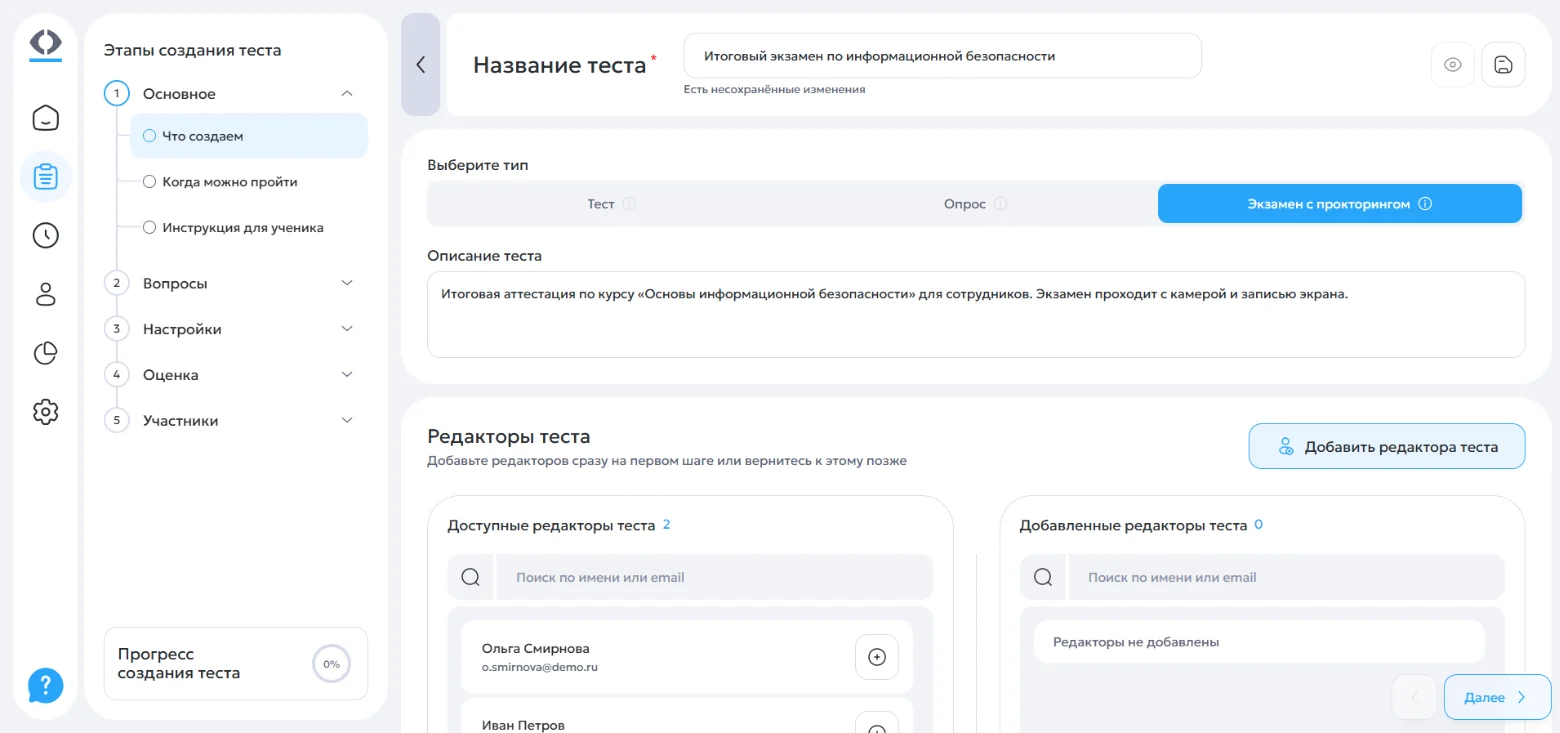
Task: Open the home sidebar icon
Action: point(46,119)
